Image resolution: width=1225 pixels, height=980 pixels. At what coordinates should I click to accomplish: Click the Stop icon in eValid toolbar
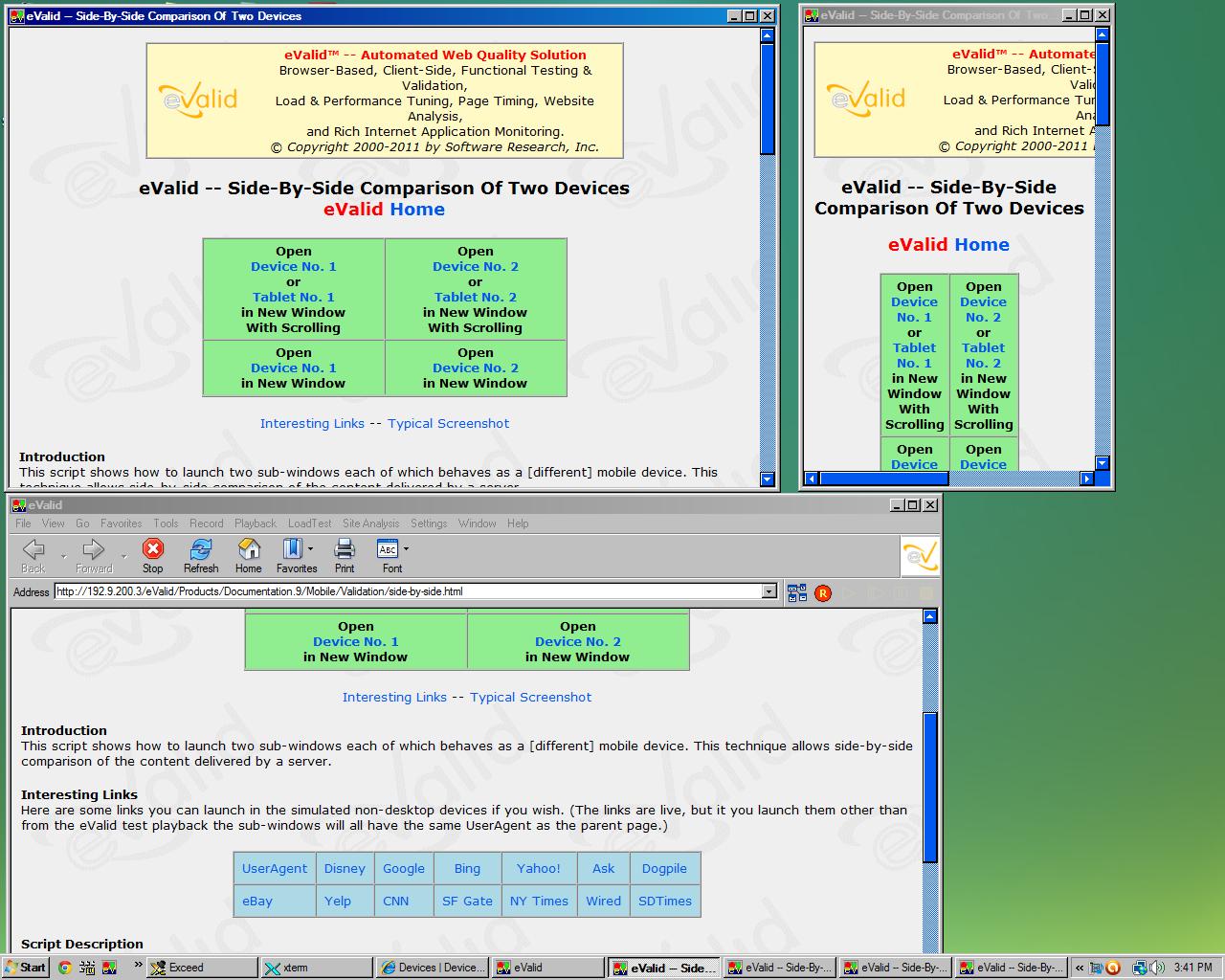coord(152,549)
